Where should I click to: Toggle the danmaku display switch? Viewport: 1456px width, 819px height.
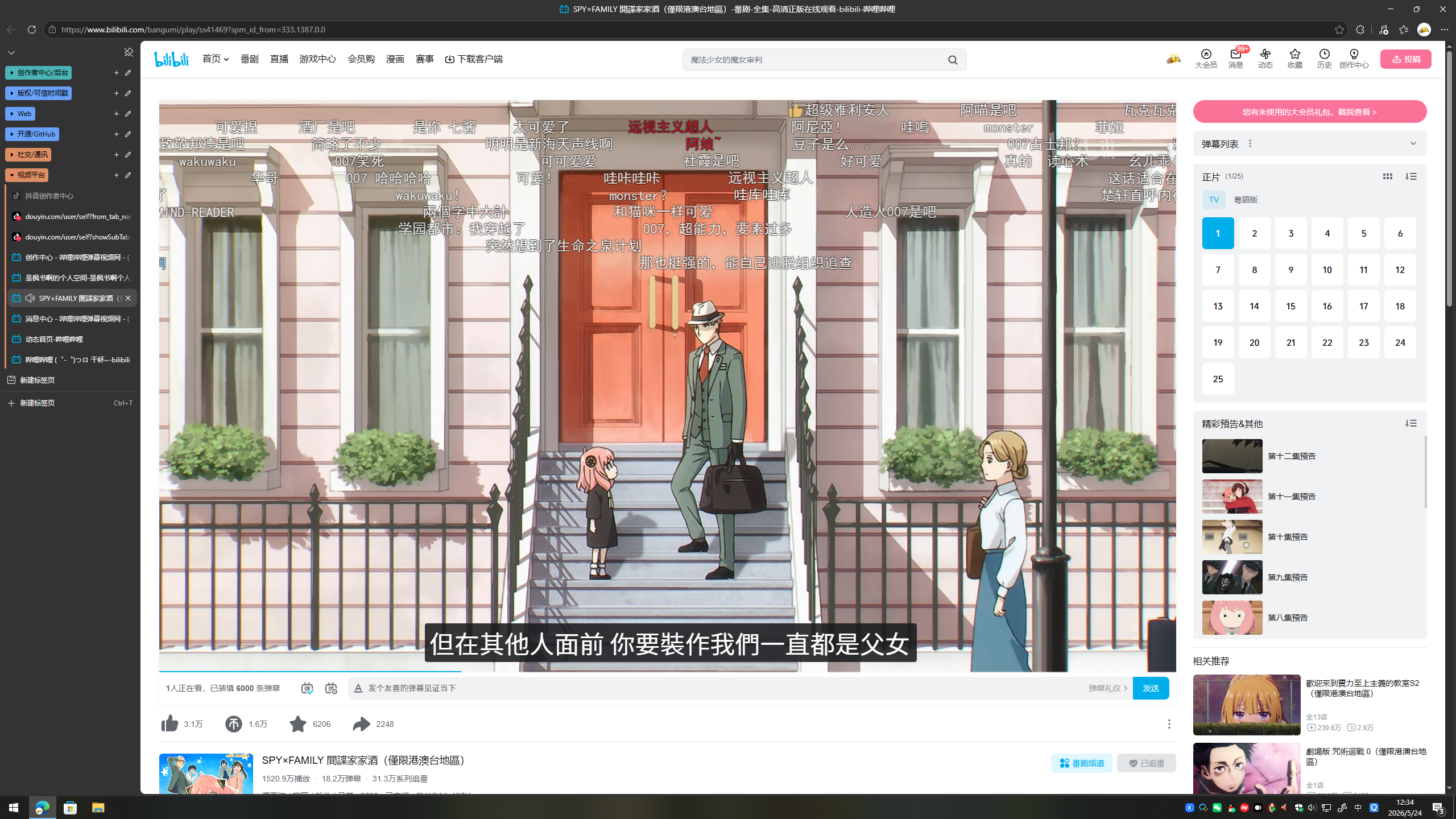pyautogui.click(x=307, y=688)
